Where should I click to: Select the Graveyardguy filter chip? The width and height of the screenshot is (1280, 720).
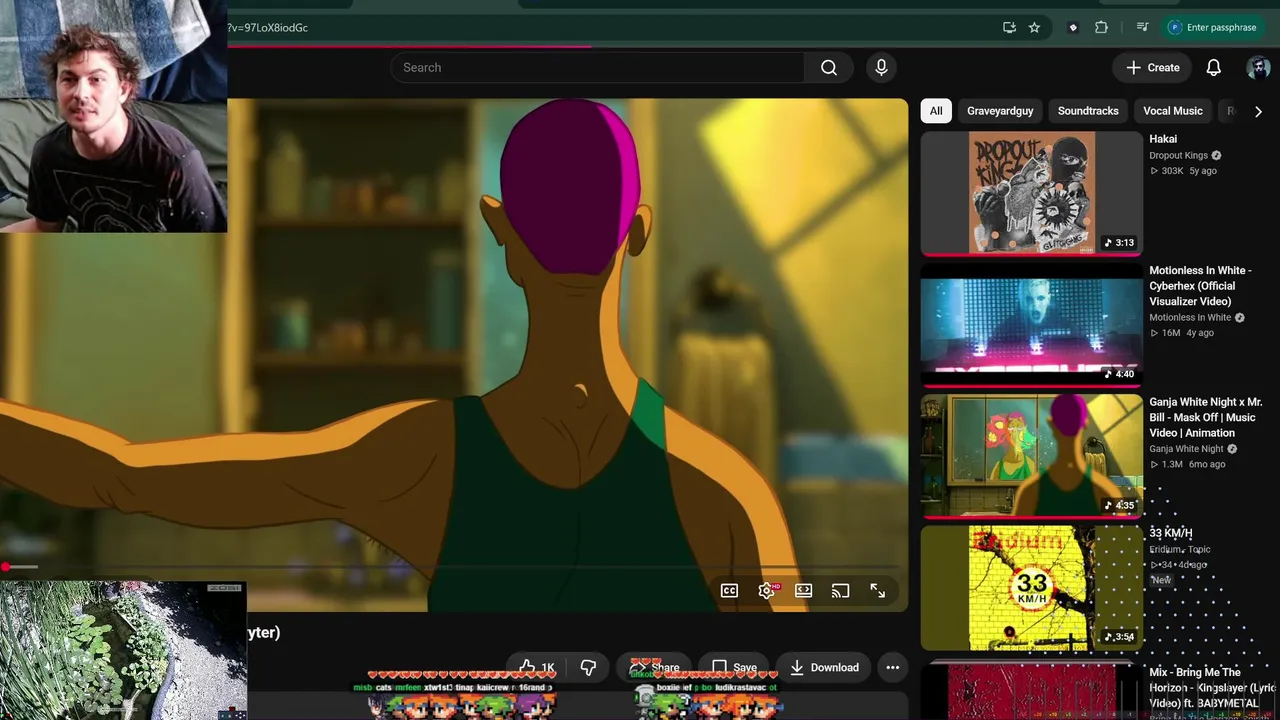click(x=1000, y=111)
